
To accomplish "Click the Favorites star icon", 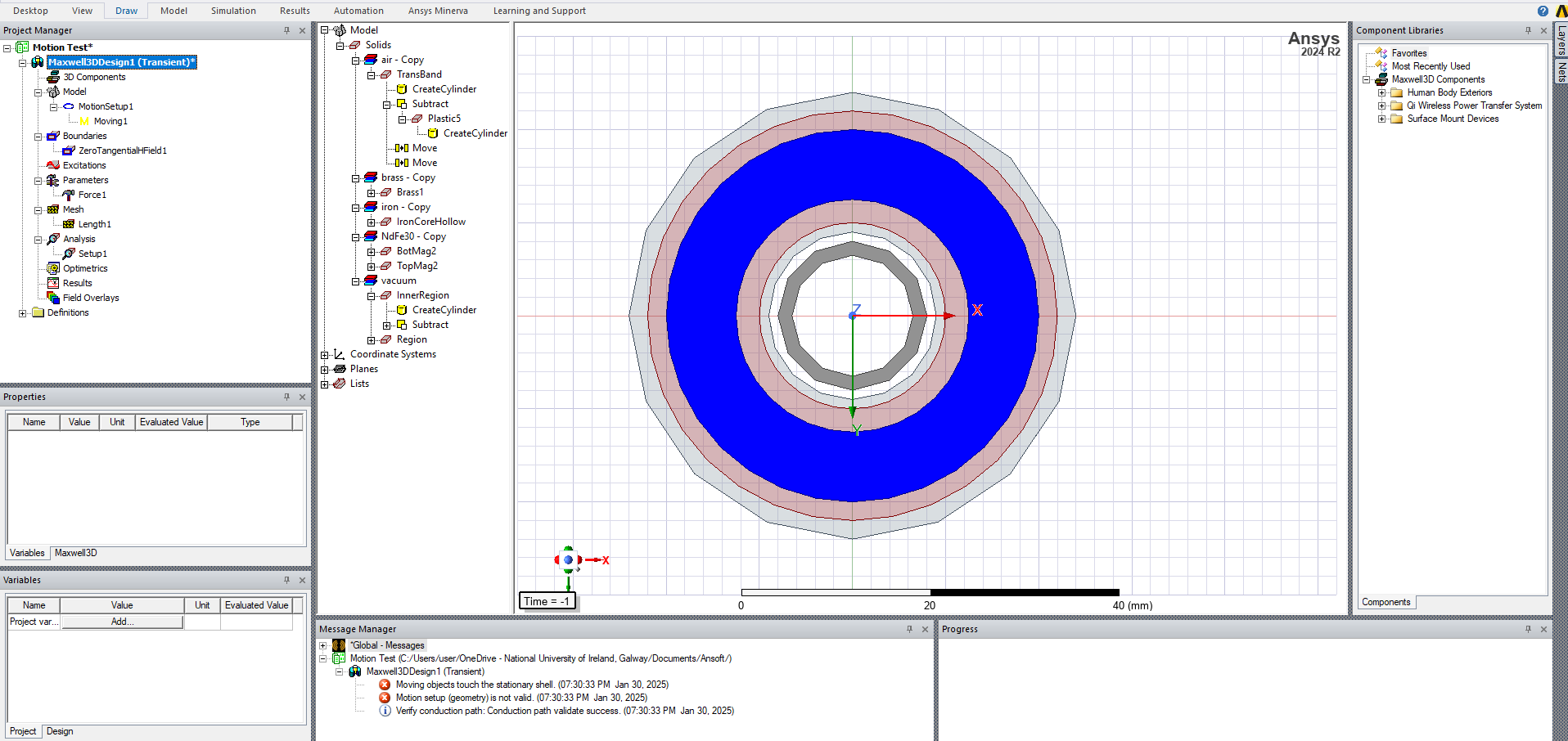I will tap(1381, 53).
